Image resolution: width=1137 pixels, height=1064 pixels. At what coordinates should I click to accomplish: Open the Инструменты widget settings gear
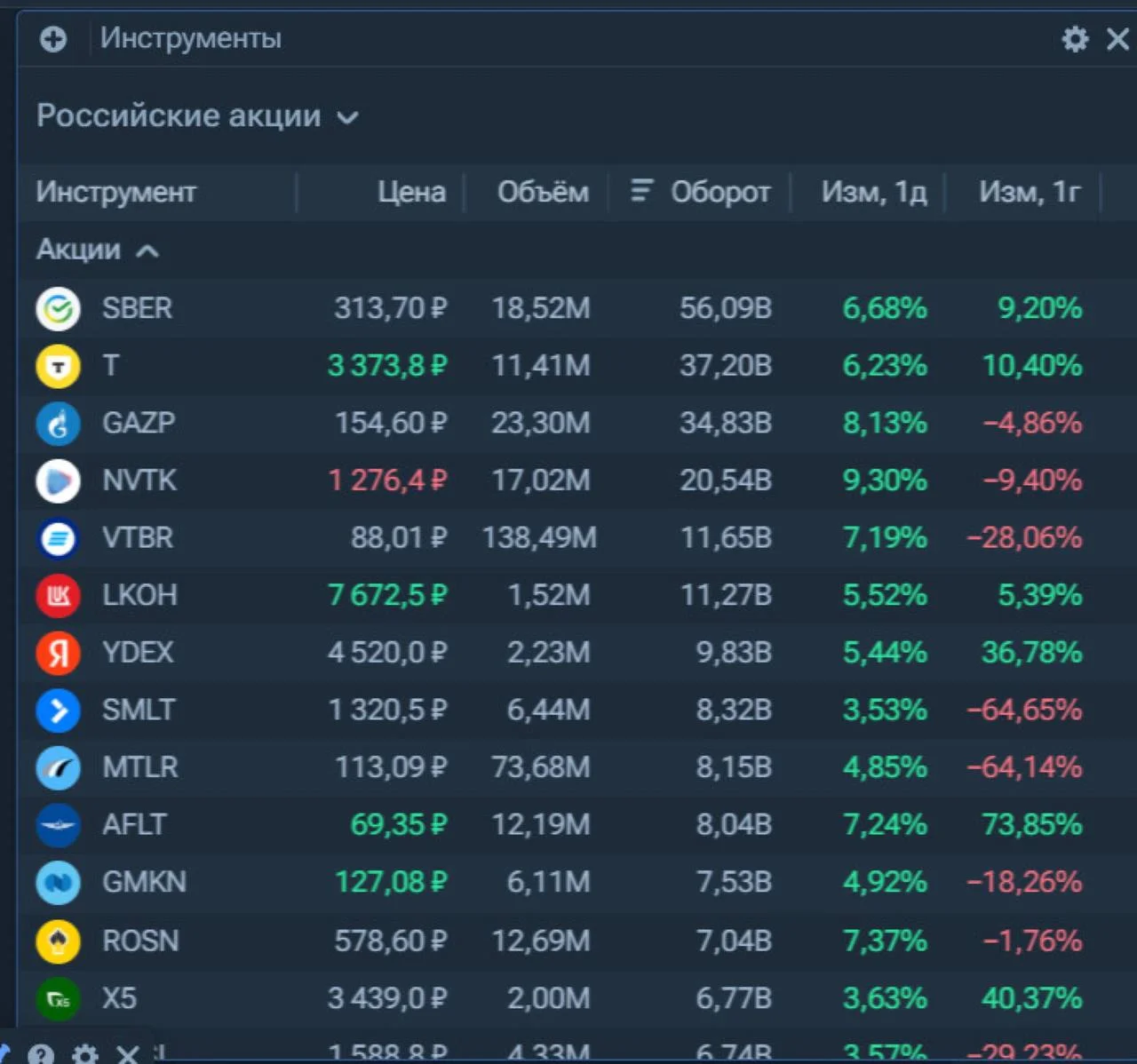(x=1075, y=39)
